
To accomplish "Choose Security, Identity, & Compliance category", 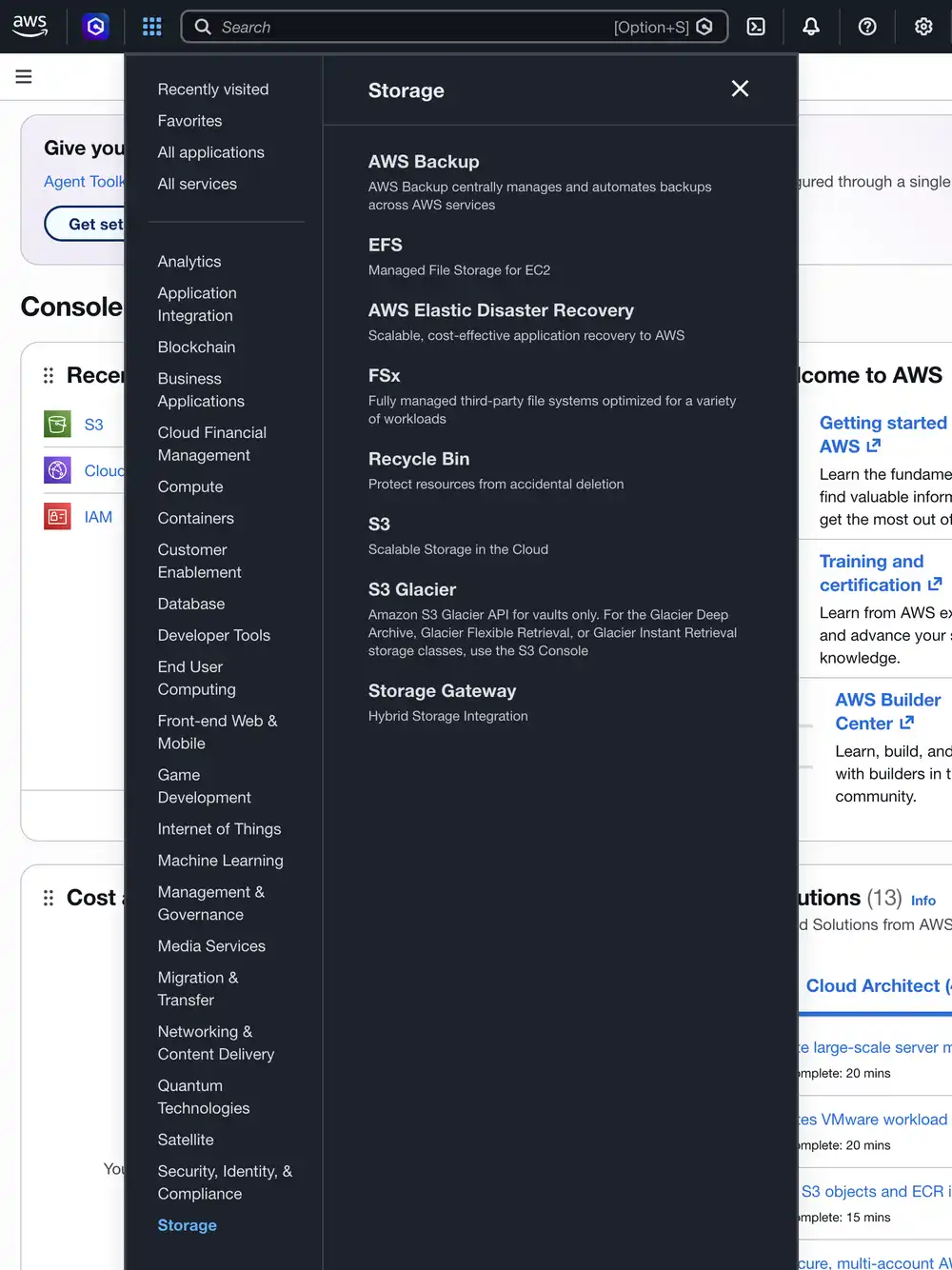I will point(225,1183).
